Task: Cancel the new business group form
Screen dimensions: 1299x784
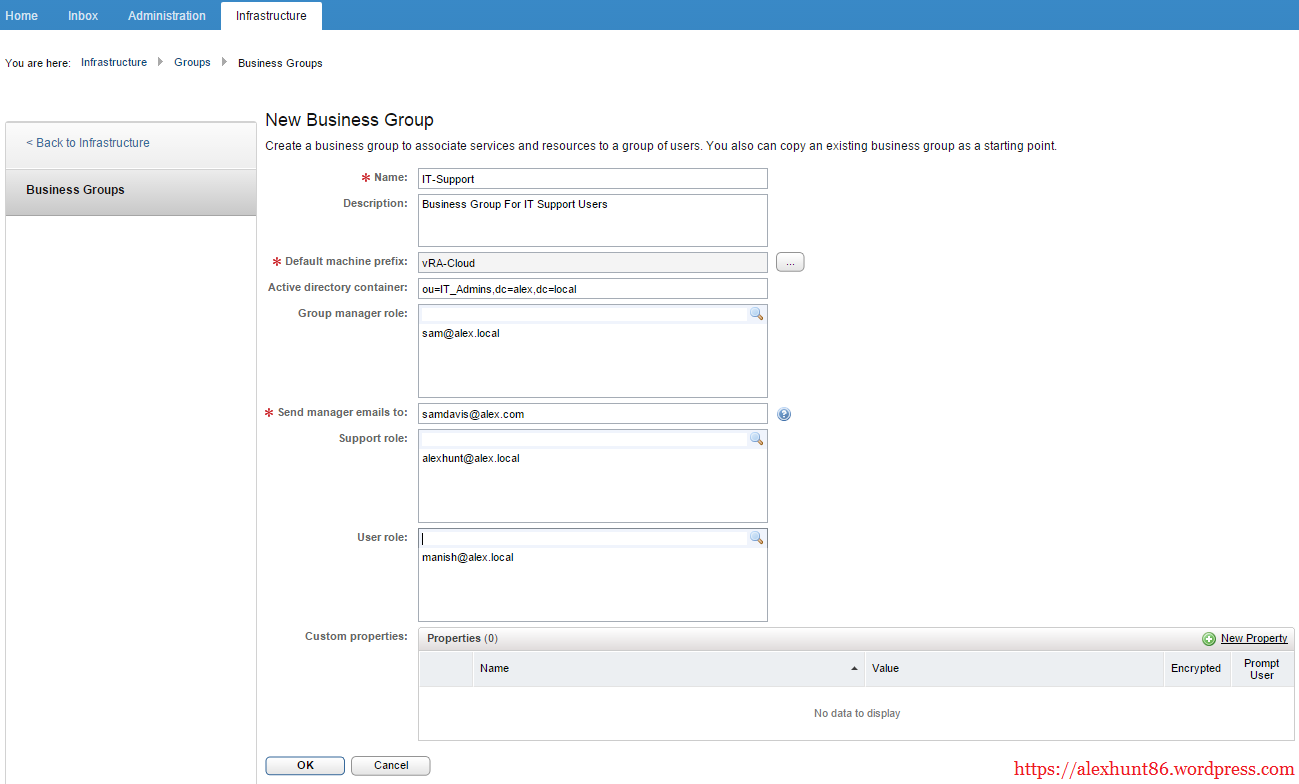Action: 391,766
